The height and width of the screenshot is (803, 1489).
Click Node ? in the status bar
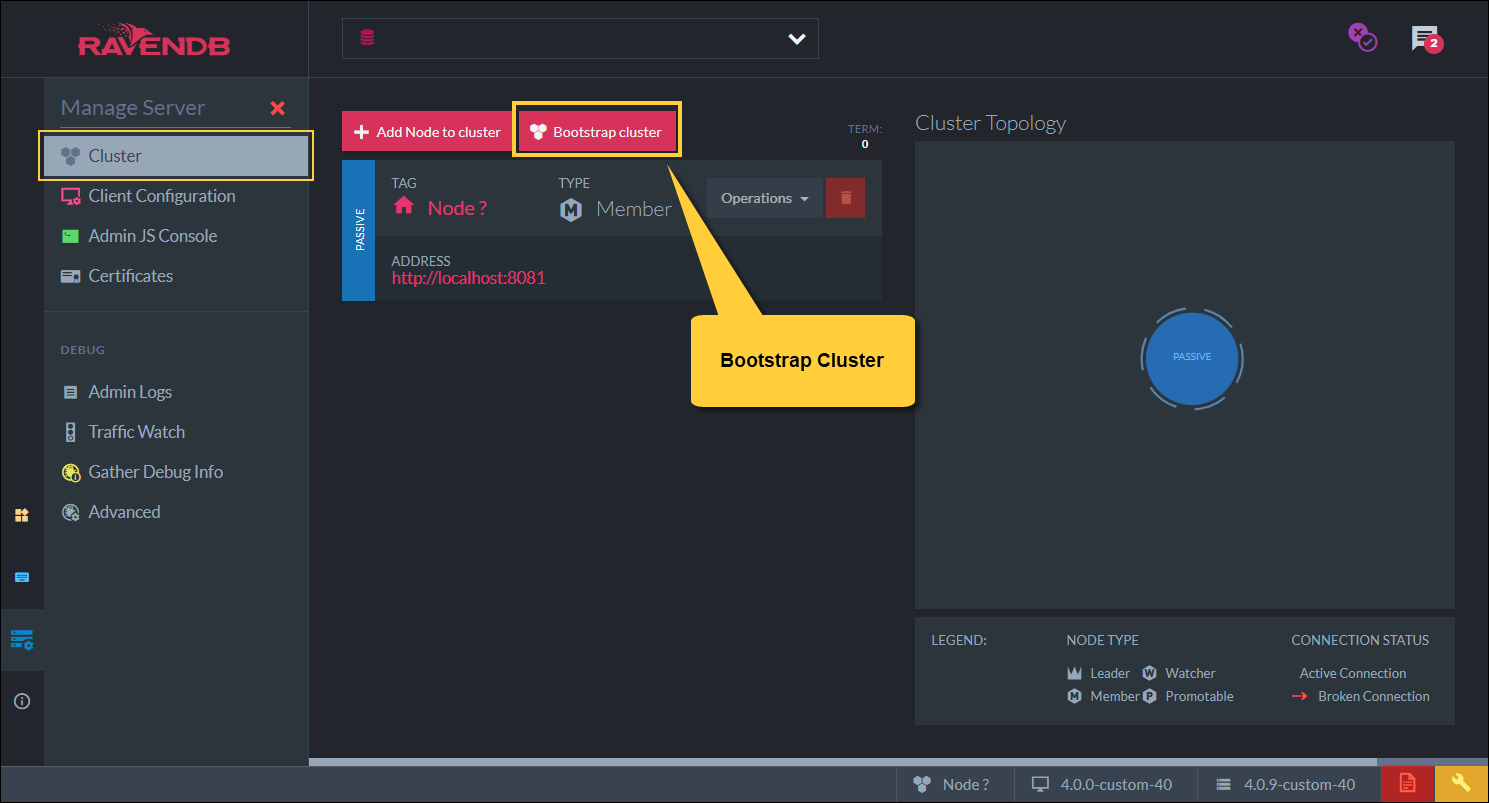point(952,785)
